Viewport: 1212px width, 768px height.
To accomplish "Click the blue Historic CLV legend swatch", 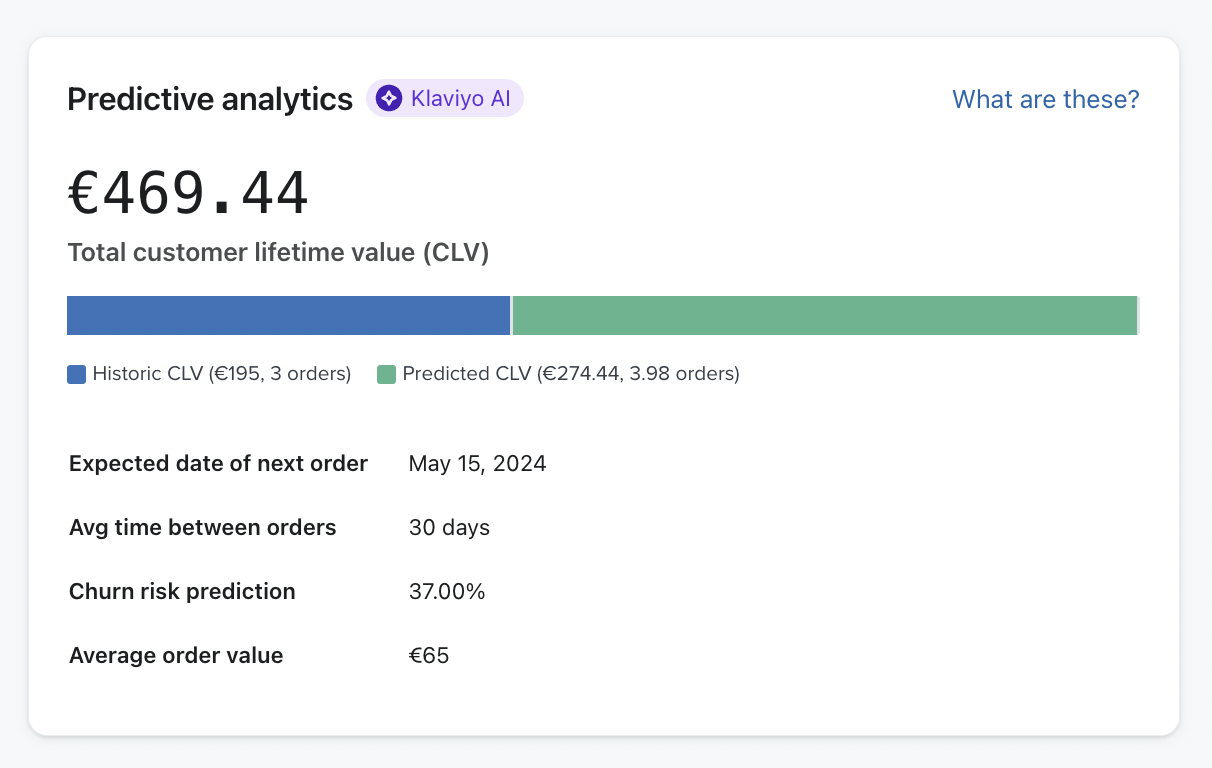I will (x=77, y=375).
